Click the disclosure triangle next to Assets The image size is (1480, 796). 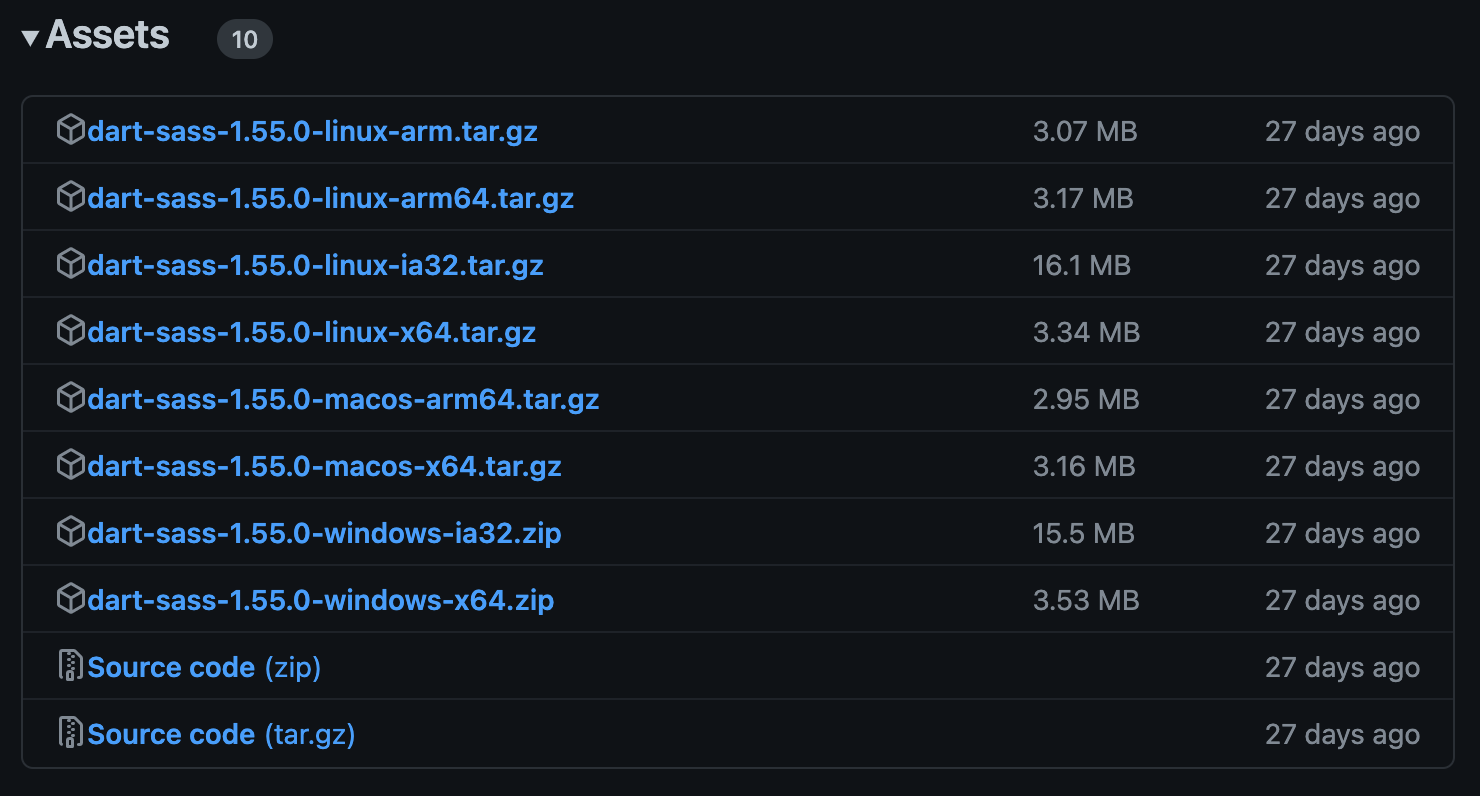point(30,36)
